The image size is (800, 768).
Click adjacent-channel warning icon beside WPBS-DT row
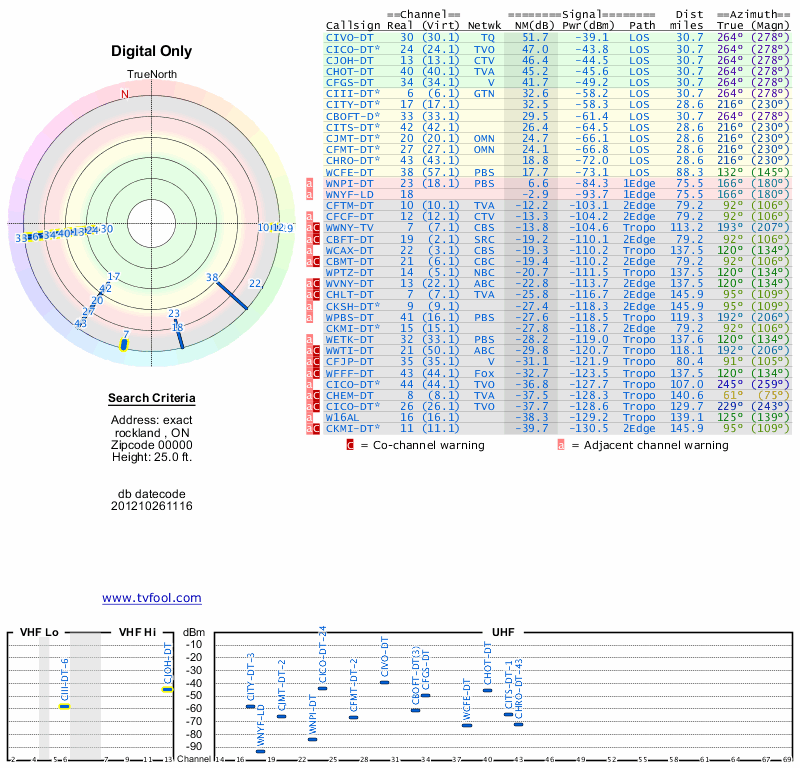click(310, 315)
